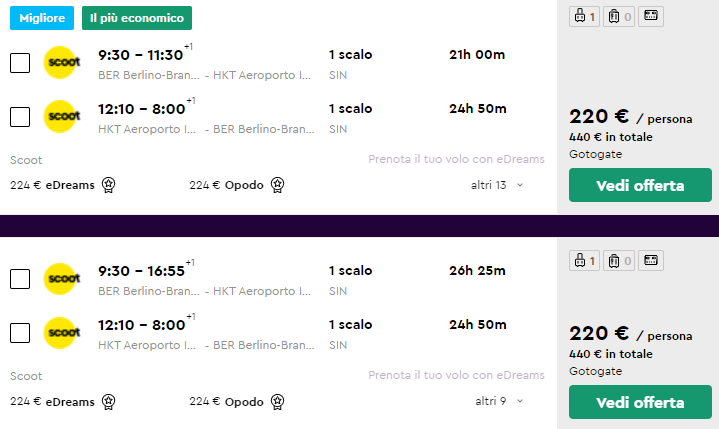Image resolution: width=719 pixels, height=429 pixels.
Task: Switch to the "Migliore" tab
Action: 42,18
